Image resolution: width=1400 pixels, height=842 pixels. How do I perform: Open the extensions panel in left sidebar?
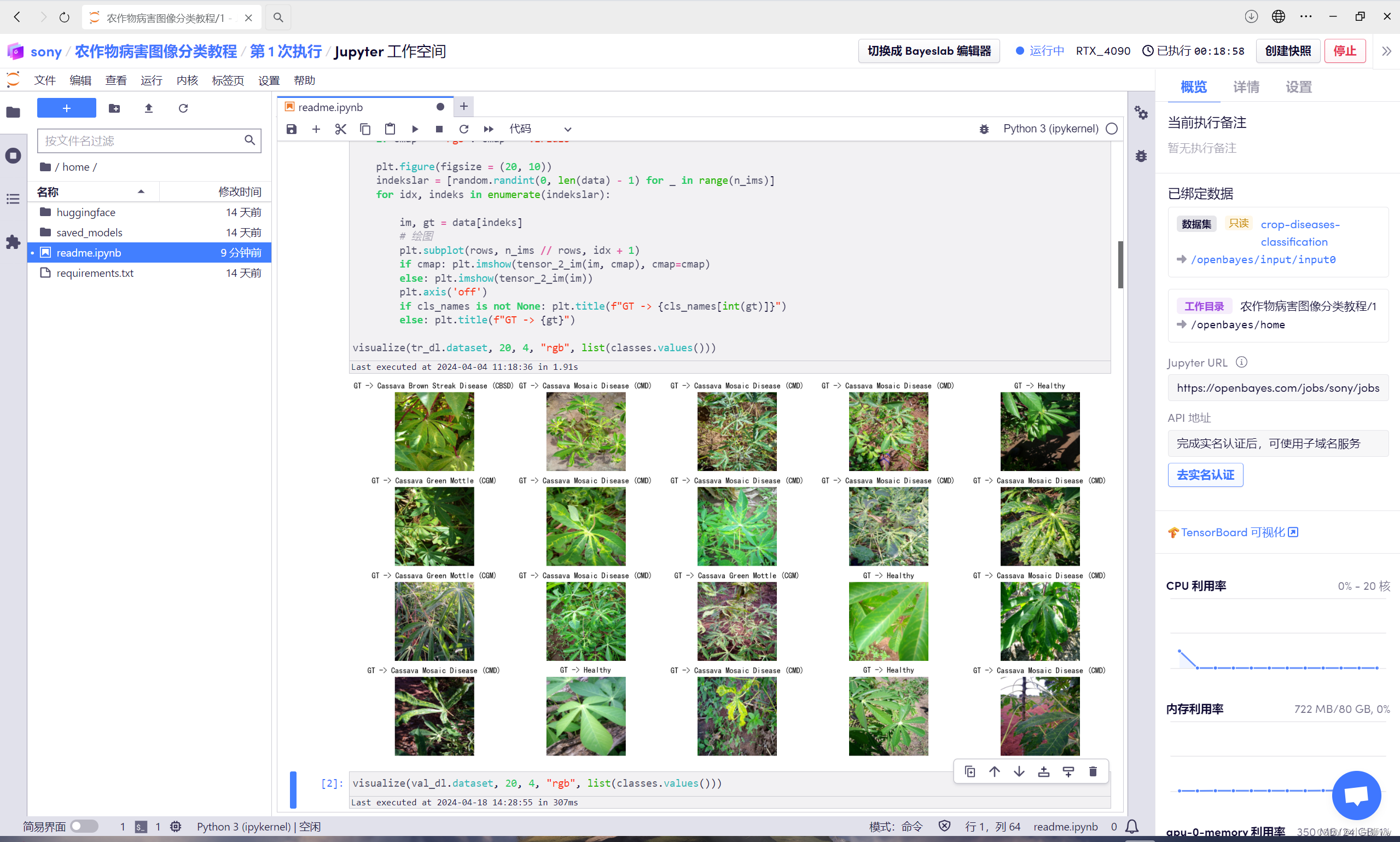point(13,242)
